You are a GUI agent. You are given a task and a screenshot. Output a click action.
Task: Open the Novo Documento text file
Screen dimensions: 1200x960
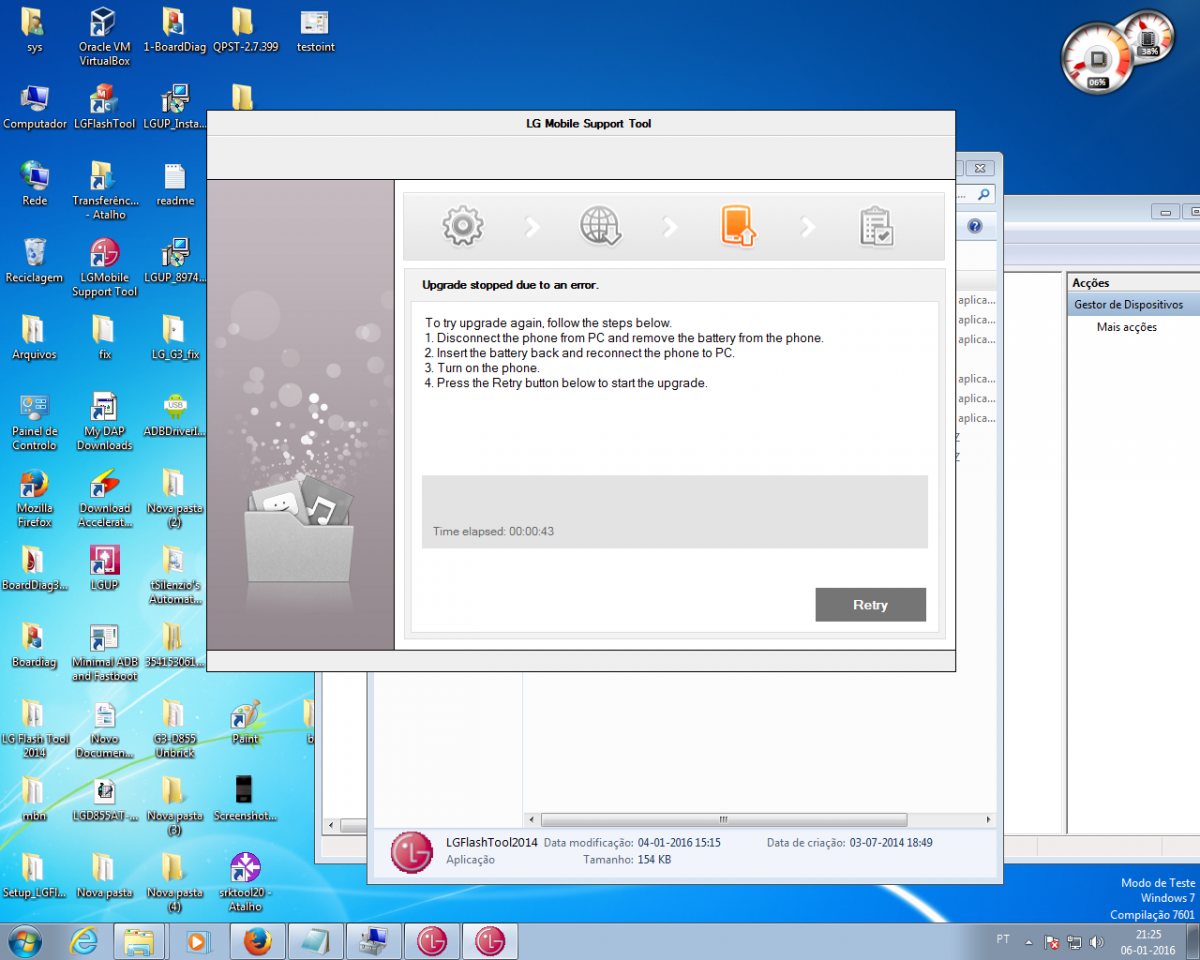tap(104, 729)
